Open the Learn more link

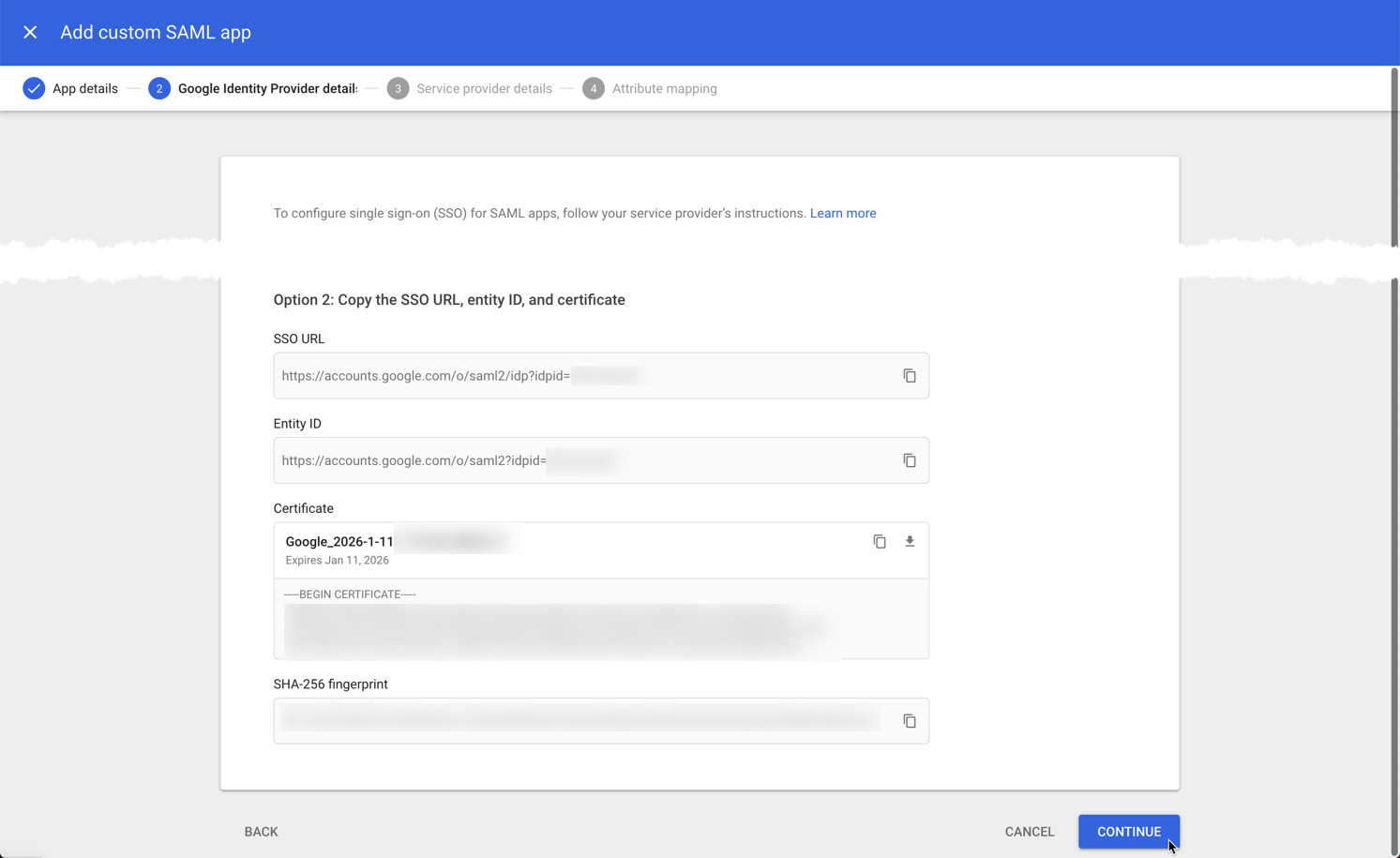(843, 213)
